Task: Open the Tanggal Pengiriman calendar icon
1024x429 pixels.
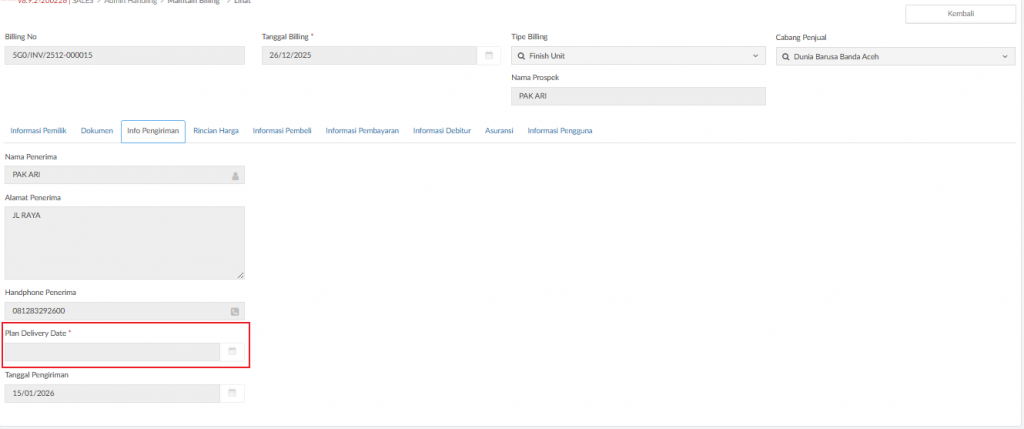Action: pyautogui.click(x=232, y=393)
